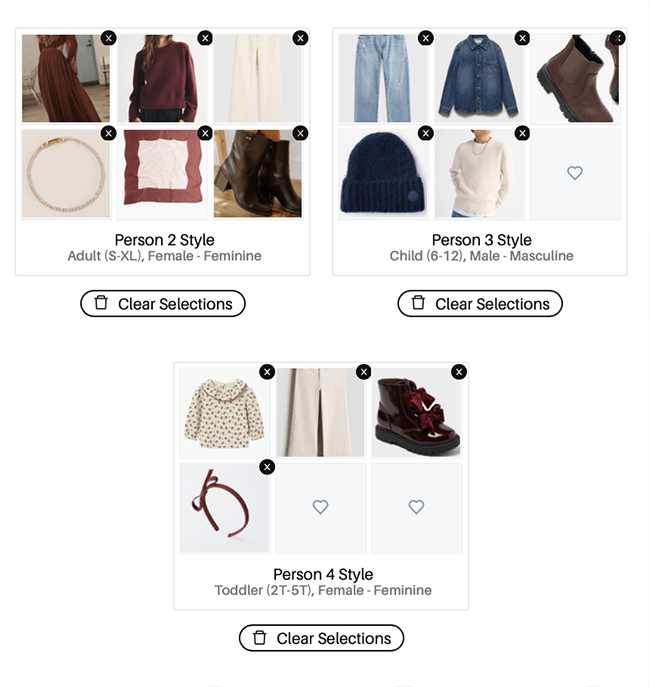Click the last empty heart slot in Person 4
The height and width of the screenshot is (687, 650).
(x=417, y=507)
